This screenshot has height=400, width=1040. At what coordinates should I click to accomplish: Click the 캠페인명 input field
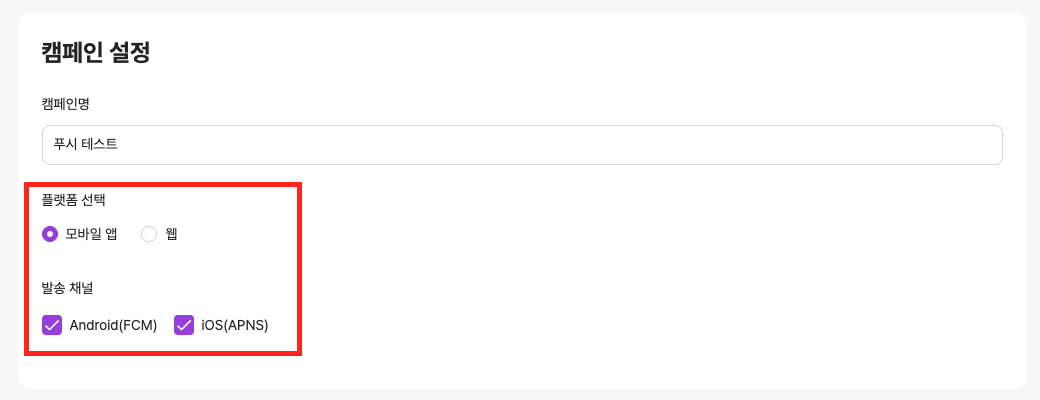(x=521, y=145)
